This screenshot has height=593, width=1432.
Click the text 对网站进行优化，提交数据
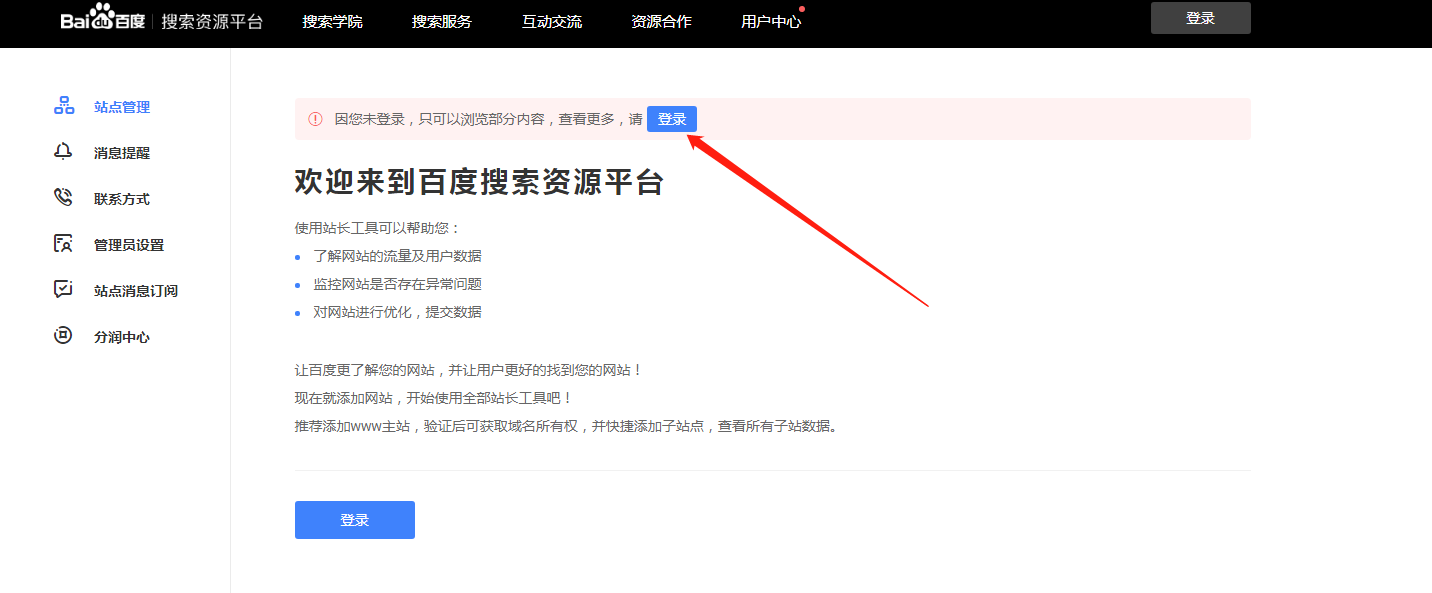click(x=397, y=312)
